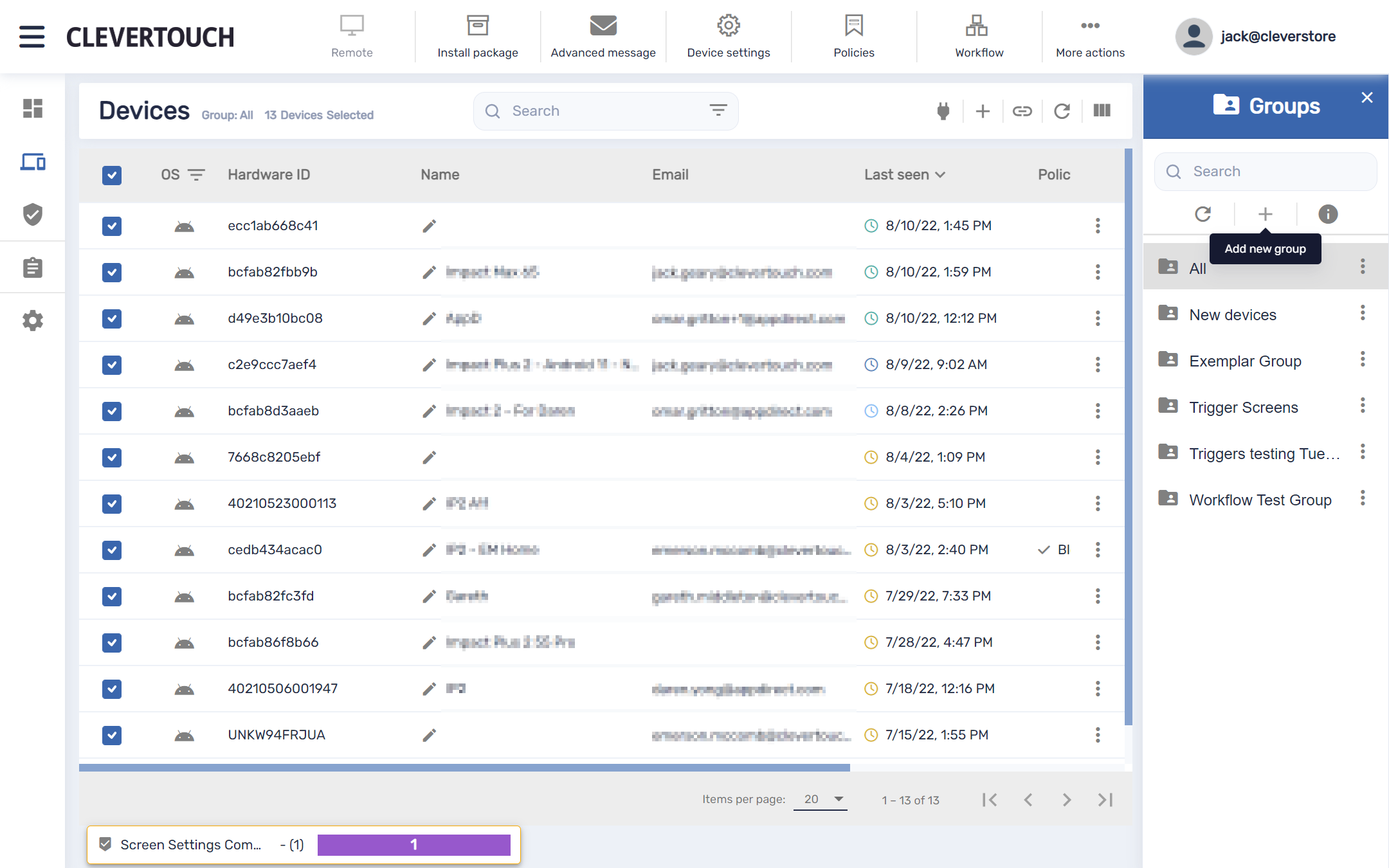Open More actions menu
Image resolution: width=1389 pixels, height=868 pixels.
1090,37
